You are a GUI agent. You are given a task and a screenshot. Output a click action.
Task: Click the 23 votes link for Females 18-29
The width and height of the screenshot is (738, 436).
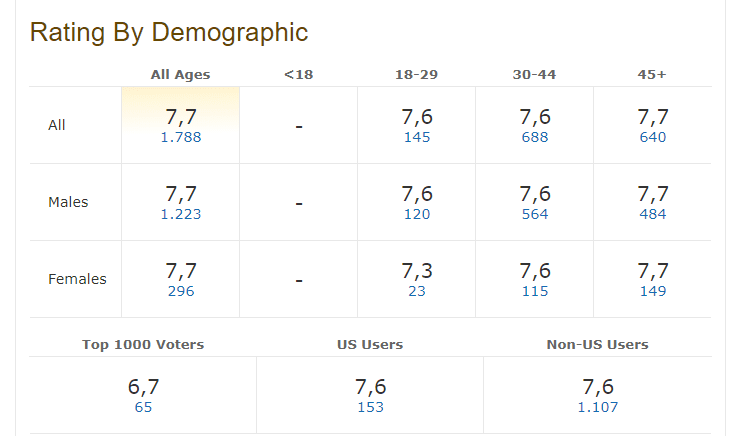click(417, 291)
